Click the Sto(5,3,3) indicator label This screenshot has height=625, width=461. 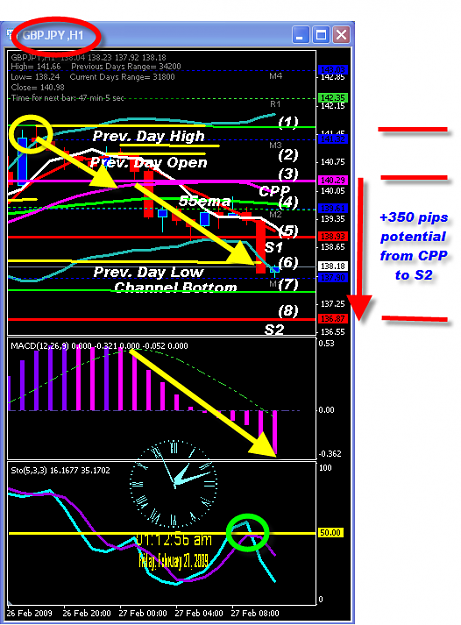tap(29, 470)
